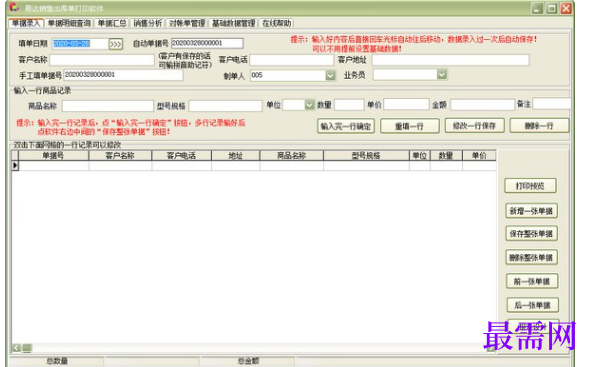Click the 修改一行保存 button
The width and height of the screenshot is (595, 367).
click(474, 126)
